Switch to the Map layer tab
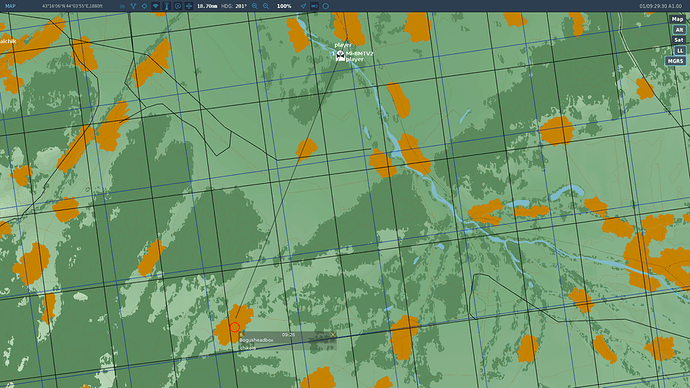 (677, 19)
